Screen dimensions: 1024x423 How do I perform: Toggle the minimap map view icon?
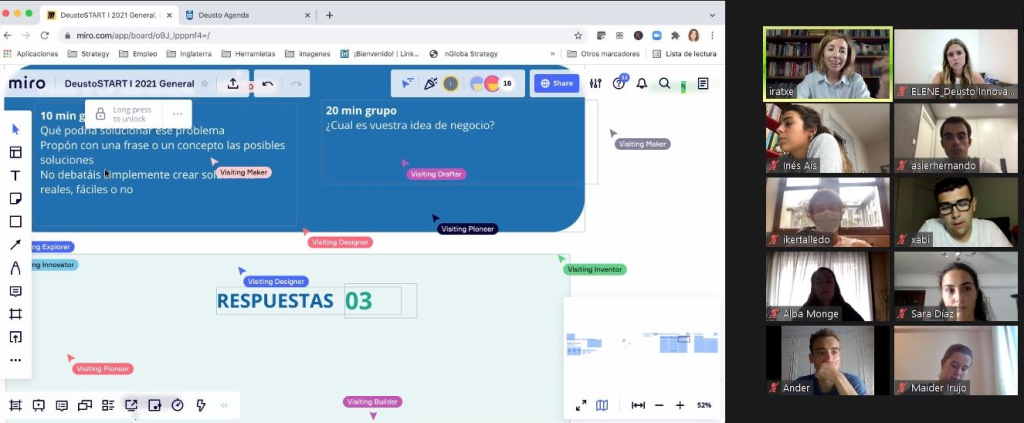(602, 405)
